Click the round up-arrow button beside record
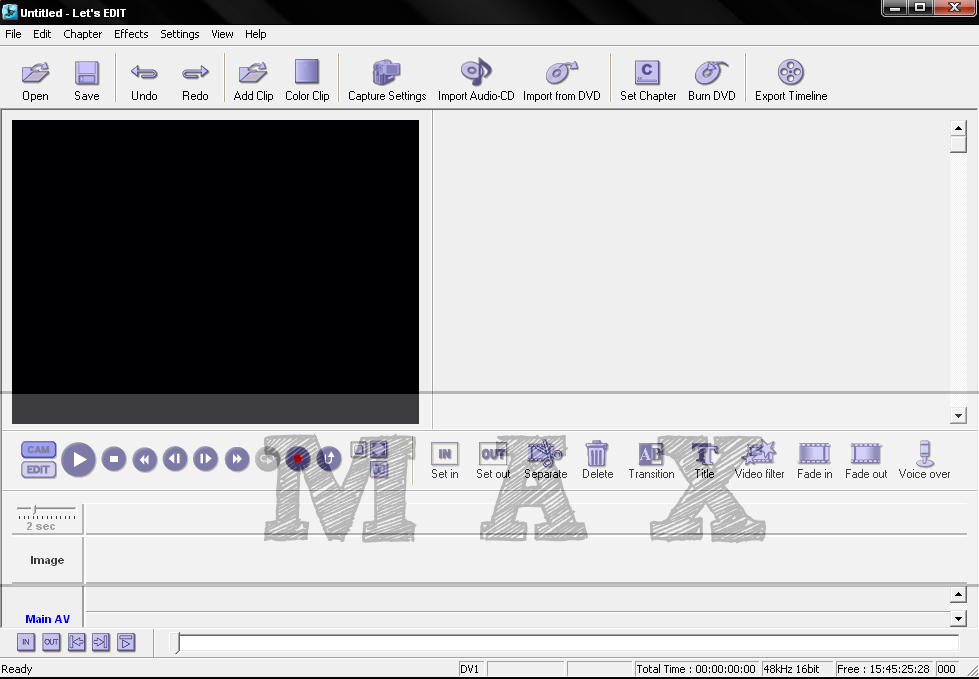 point(328,459)
